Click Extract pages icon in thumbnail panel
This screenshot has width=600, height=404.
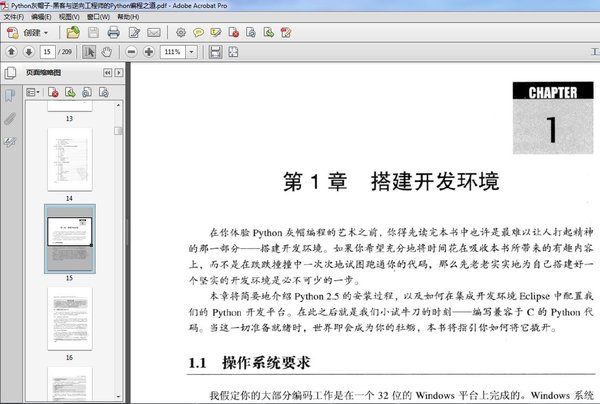[70, 92]
